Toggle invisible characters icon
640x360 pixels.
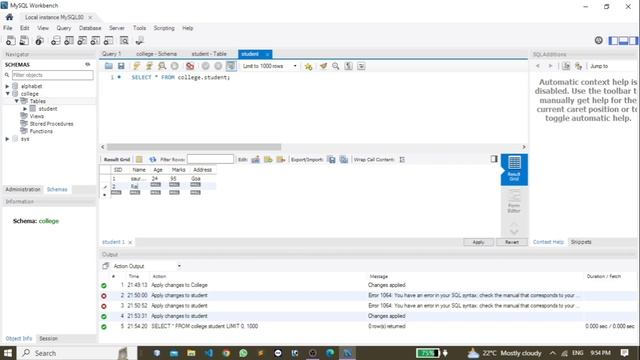pyautogui.click(x=348, y=66)
